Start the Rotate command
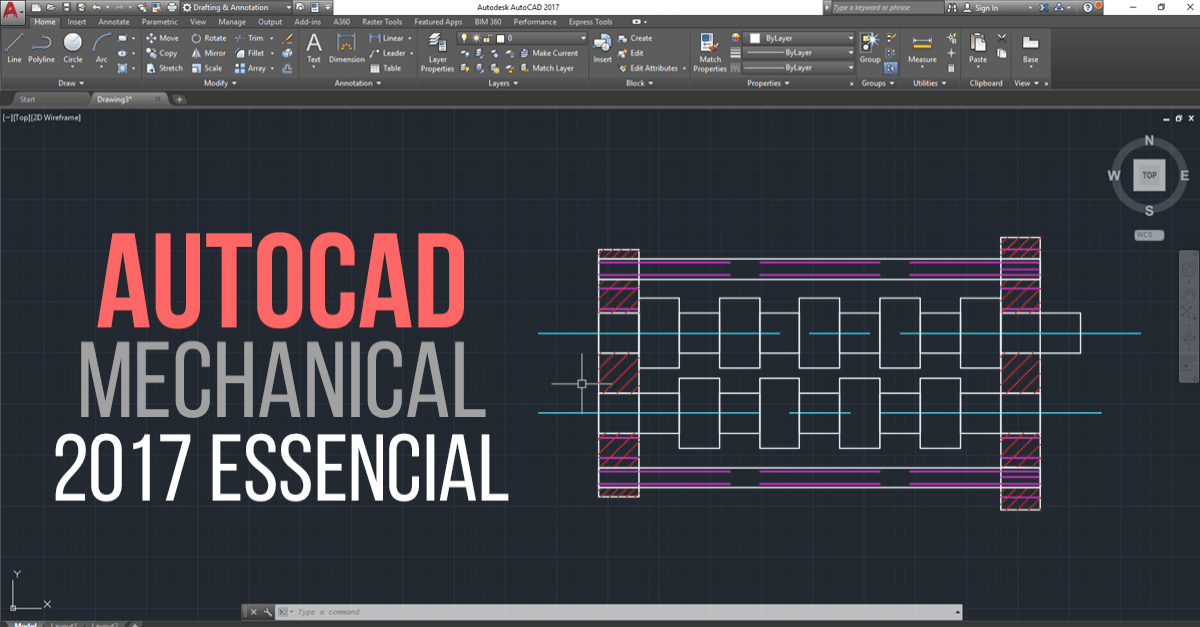Viewport: 1200px width, 627px height. [x=208, y=38]
